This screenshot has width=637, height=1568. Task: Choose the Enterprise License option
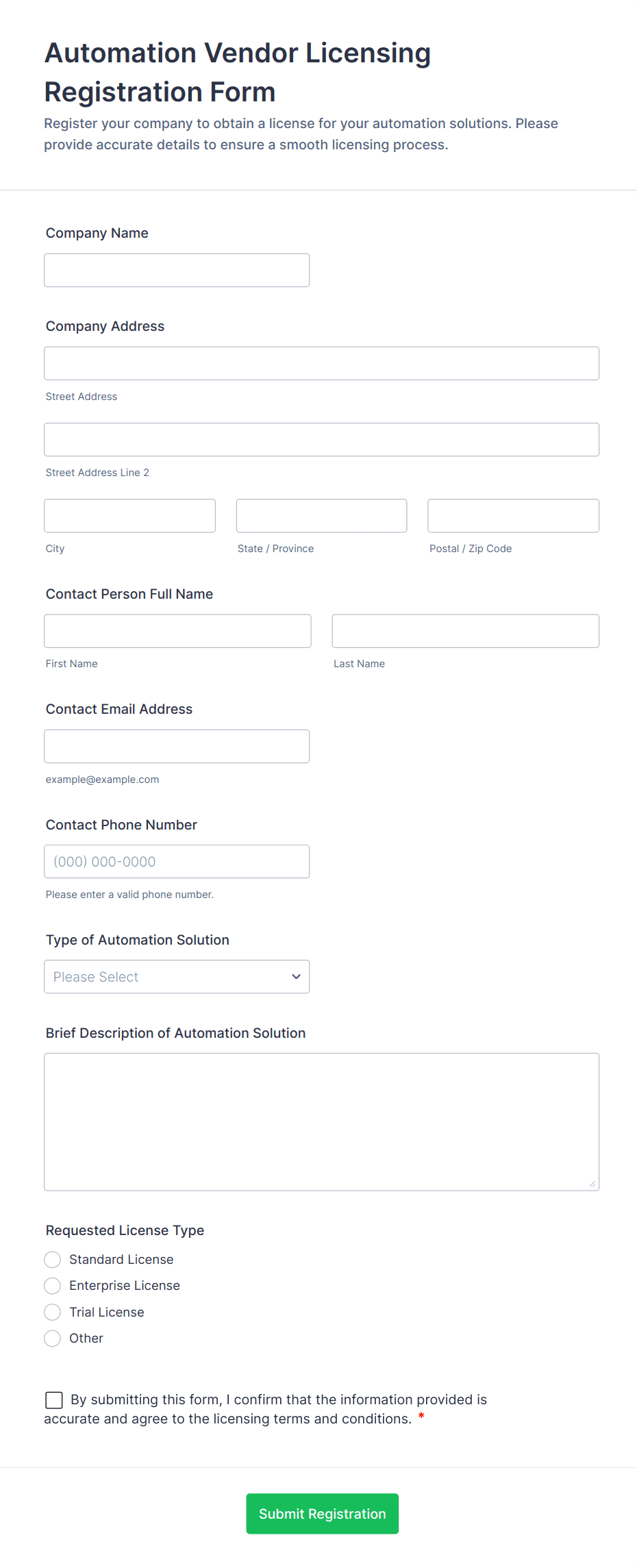point(53,1286)
